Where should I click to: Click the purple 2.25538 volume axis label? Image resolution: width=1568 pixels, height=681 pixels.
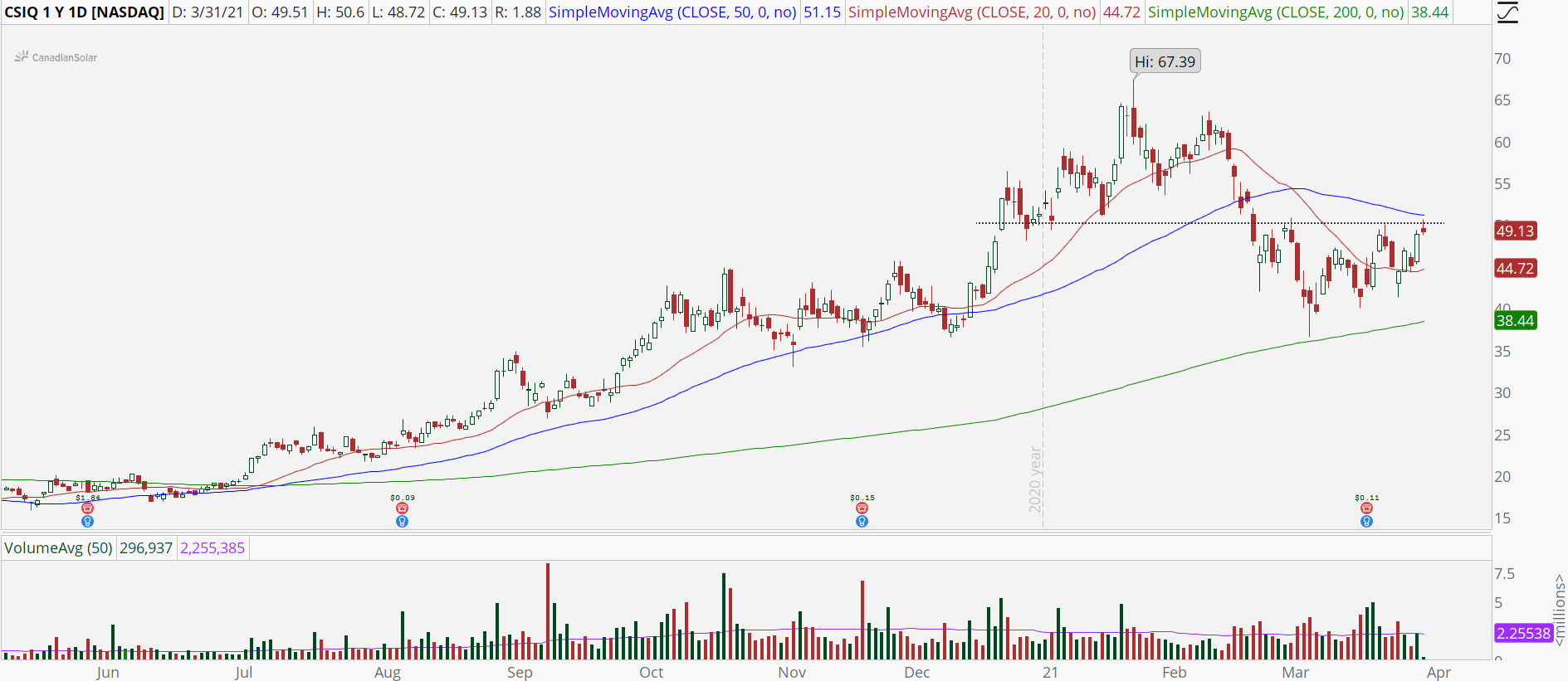coord(1523,633)
